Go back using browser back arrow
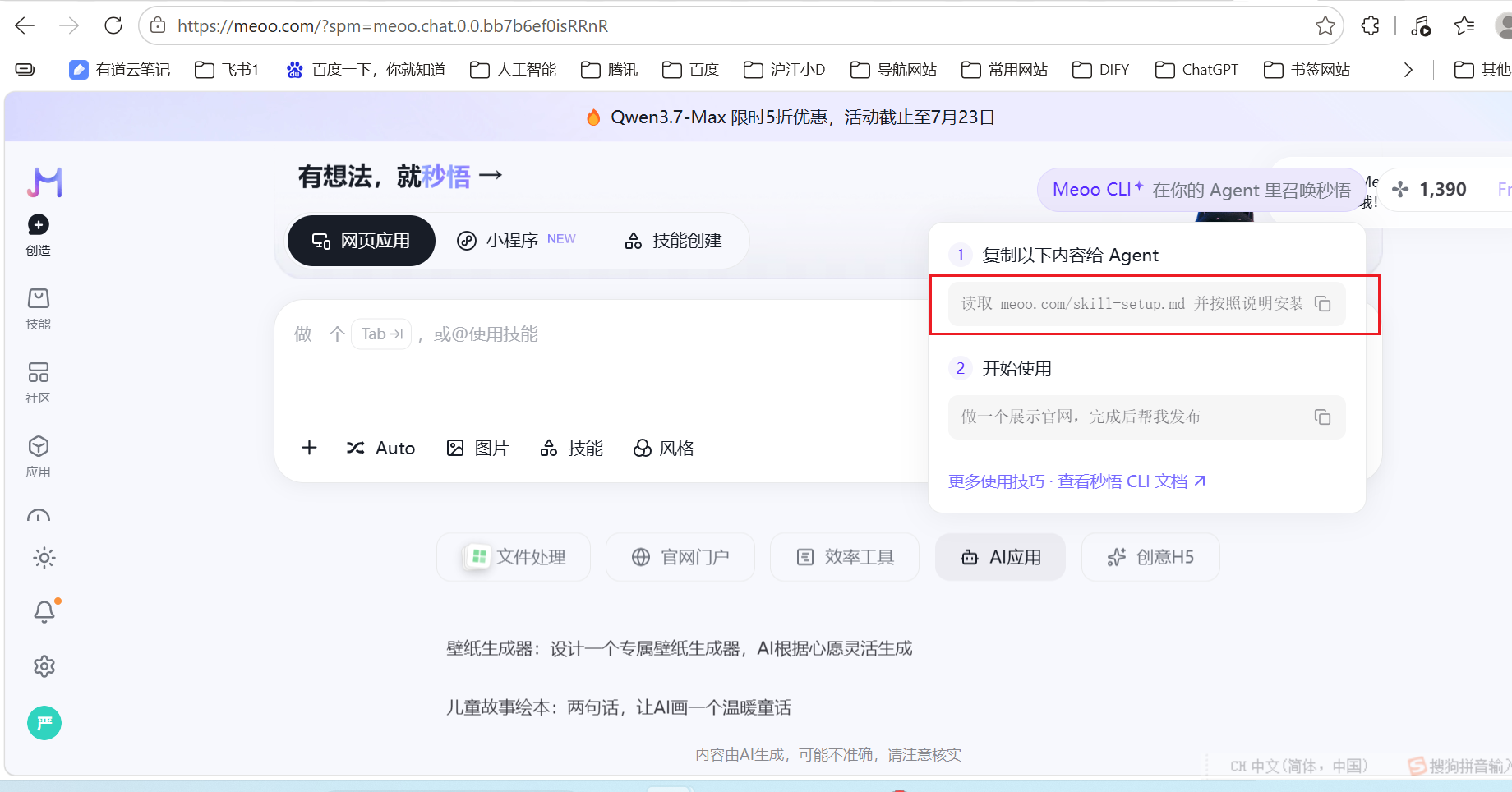This screenshot has width=1512, height=792. coord(25,25)
